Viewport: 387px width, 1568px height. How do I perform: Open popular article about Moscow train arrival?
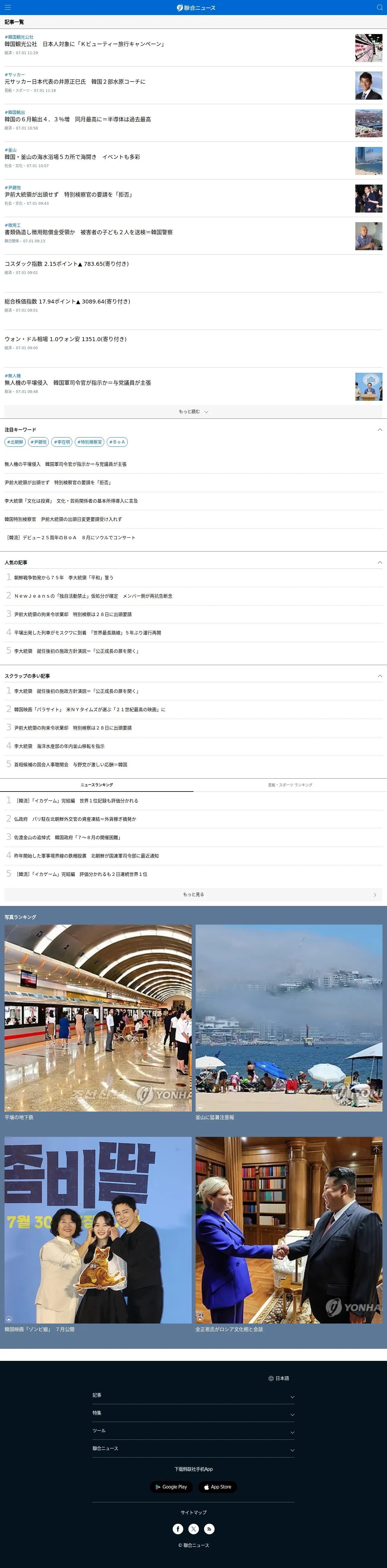(x=88, y=633)
